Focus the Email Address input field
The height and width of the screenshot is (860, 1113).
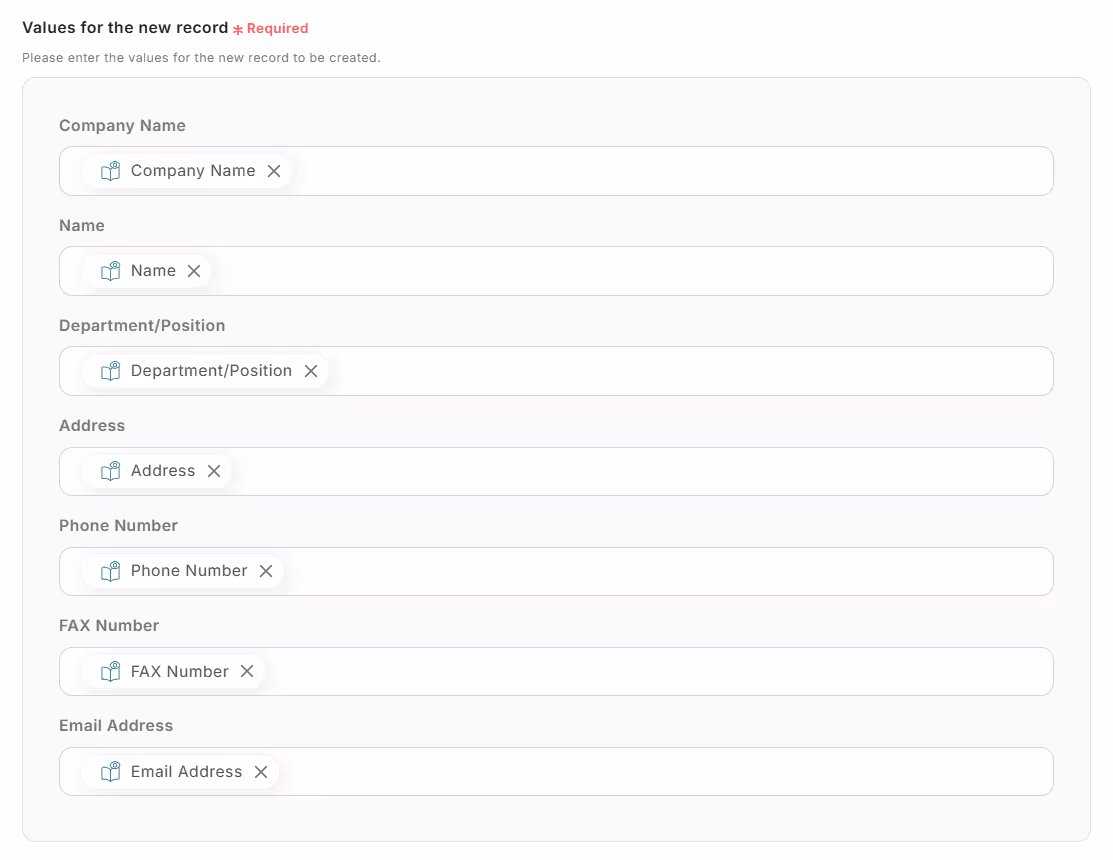(556, 771)
